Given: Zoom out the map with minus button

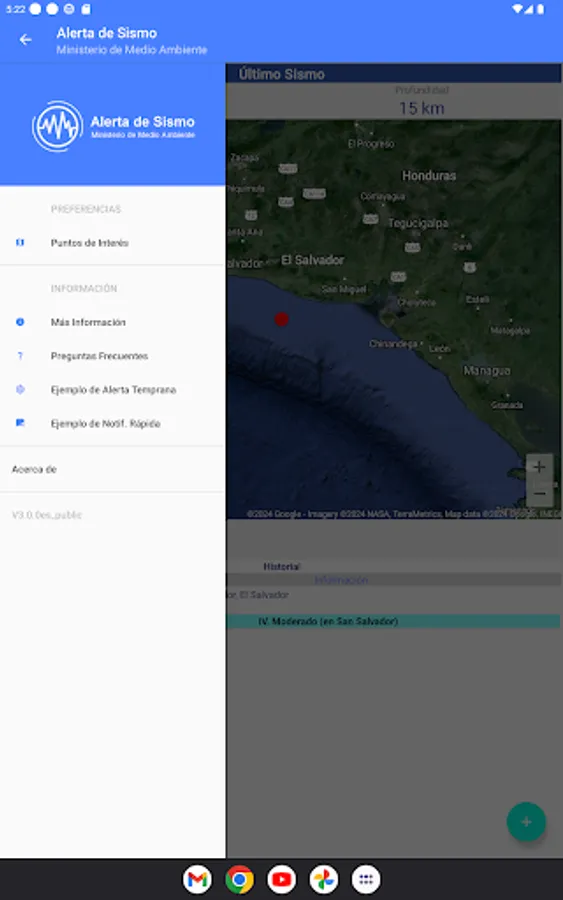Looking at the screenshot, I should pyautogui.click(x=539, y=494).
